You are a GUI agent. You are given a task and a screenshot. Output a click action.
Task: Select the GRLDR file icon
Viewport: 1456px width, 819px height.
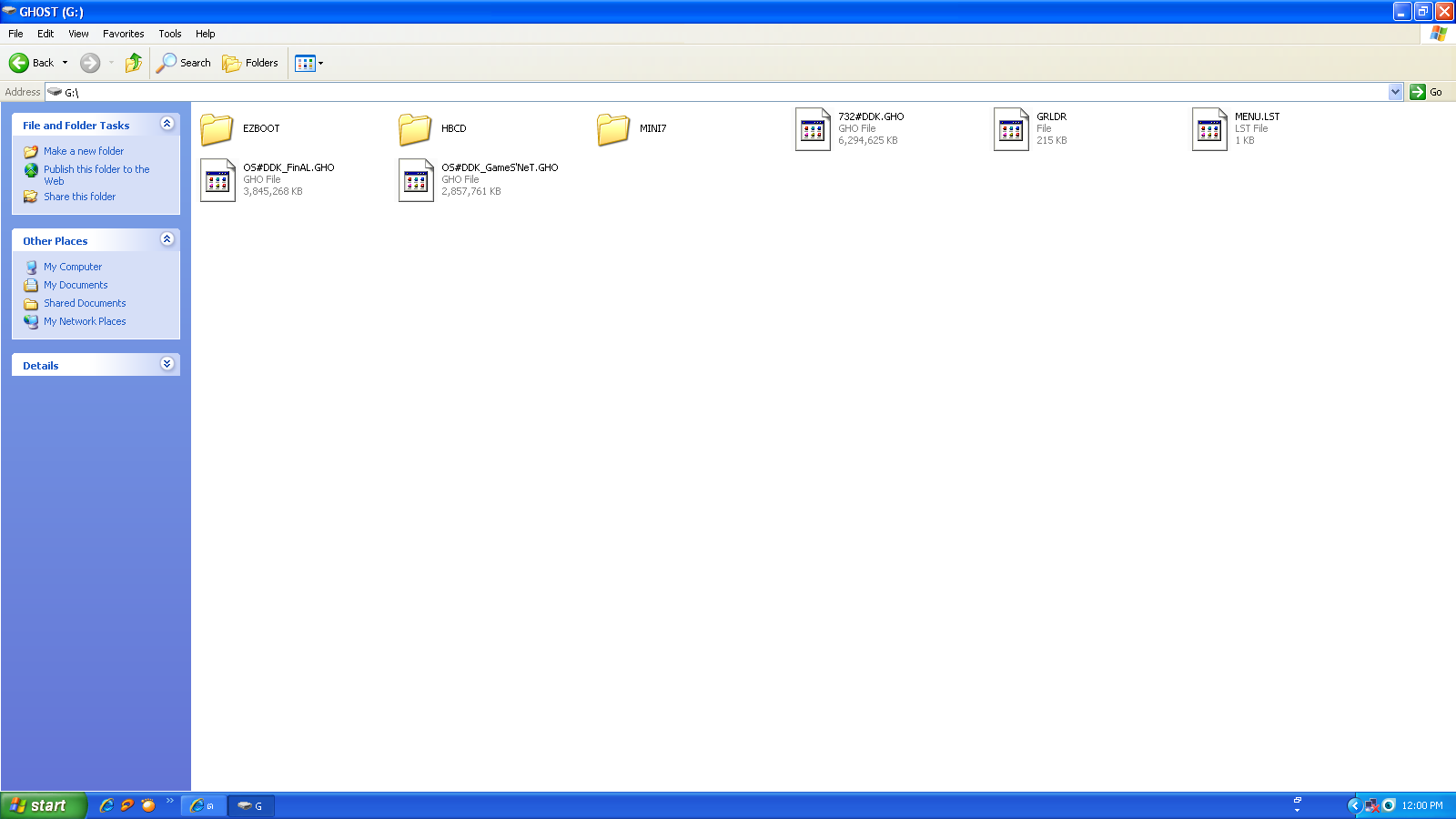click(1011, 129)
